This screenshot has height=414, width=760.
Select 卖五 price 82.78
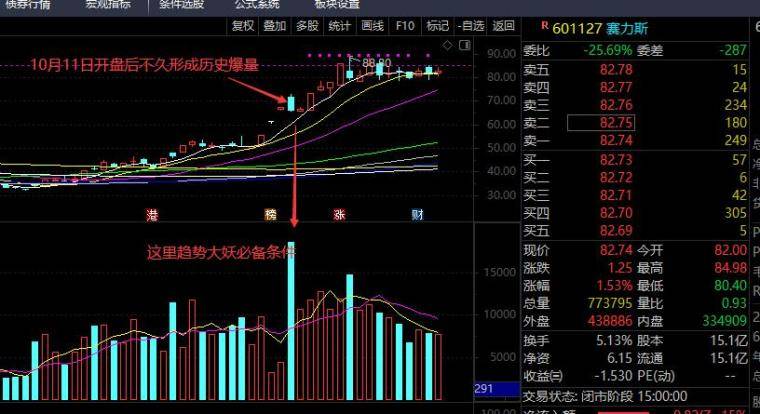[616, 70]
